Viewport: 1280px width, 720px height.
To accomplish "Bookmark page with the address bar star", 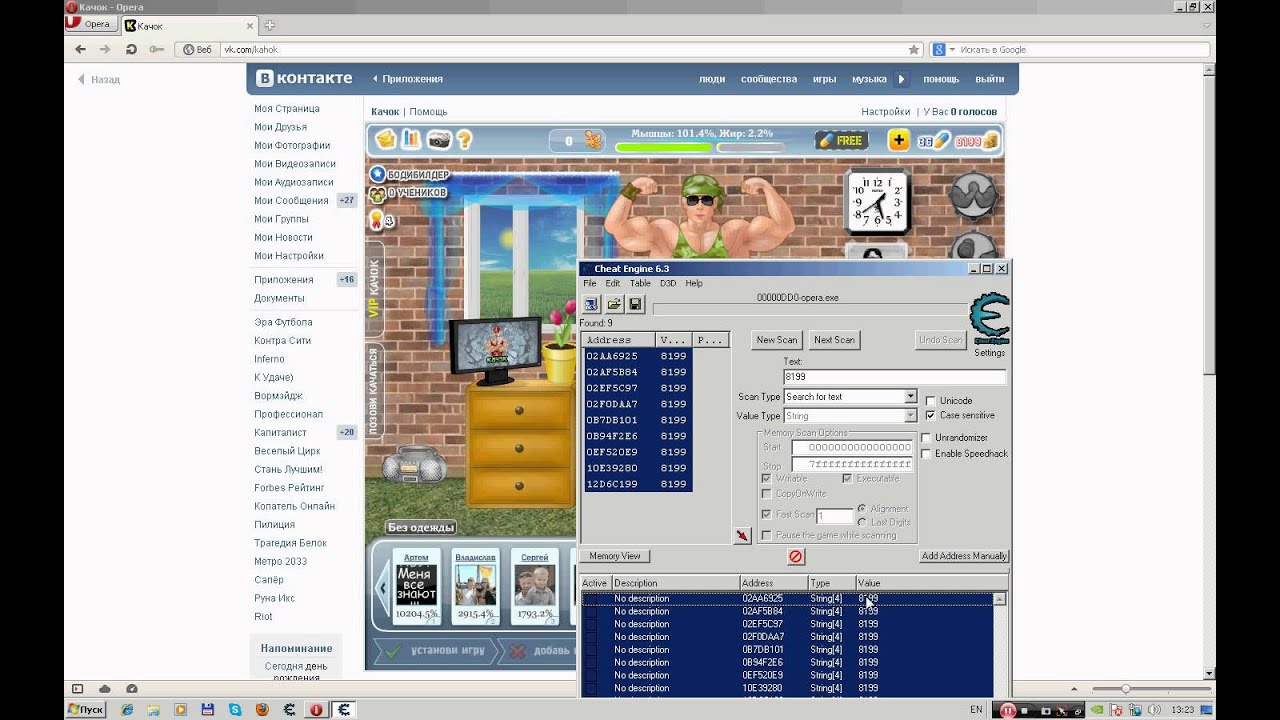I will coord(914,49).
